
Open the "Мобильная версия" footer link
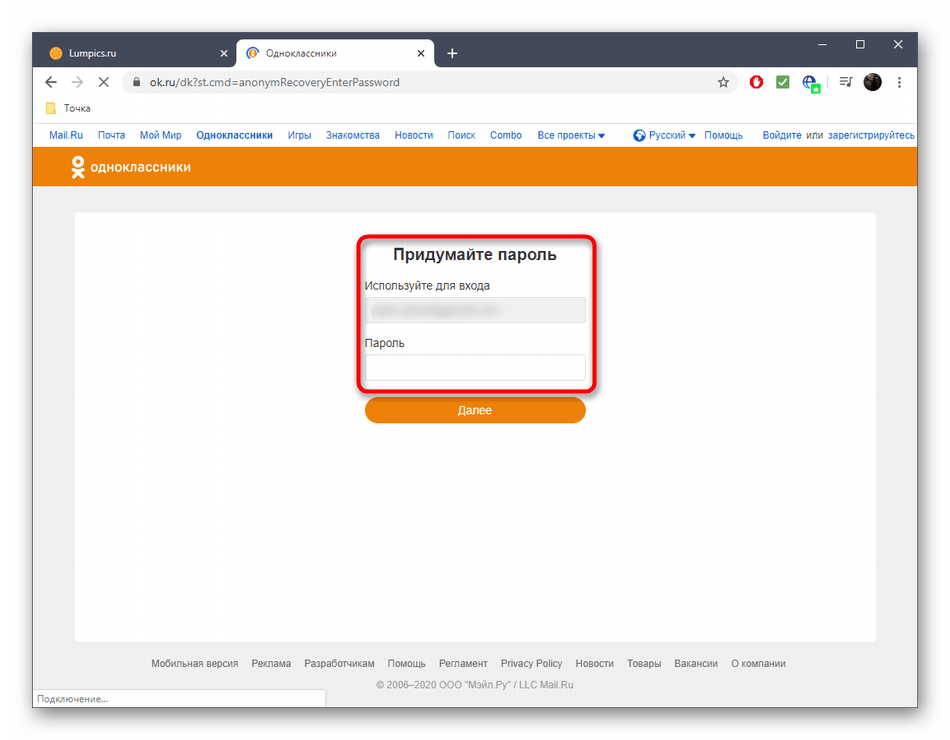(x=194, y=663)
